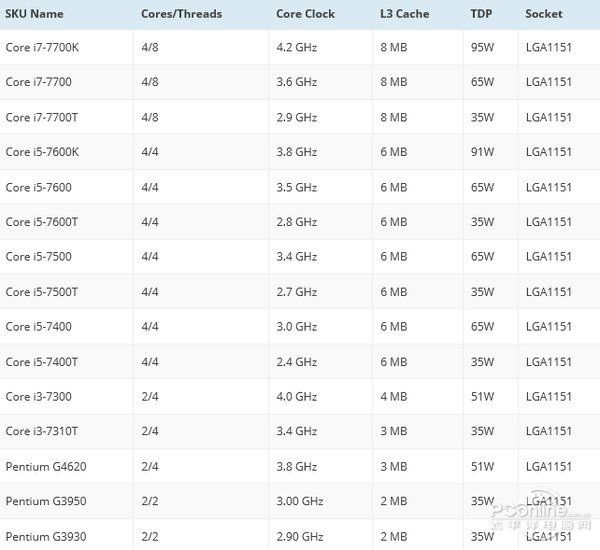The width and height of the screenshot is (600, 550).
Task: Click the 4.0 GHz core clock value
Action: click(297, 397)
